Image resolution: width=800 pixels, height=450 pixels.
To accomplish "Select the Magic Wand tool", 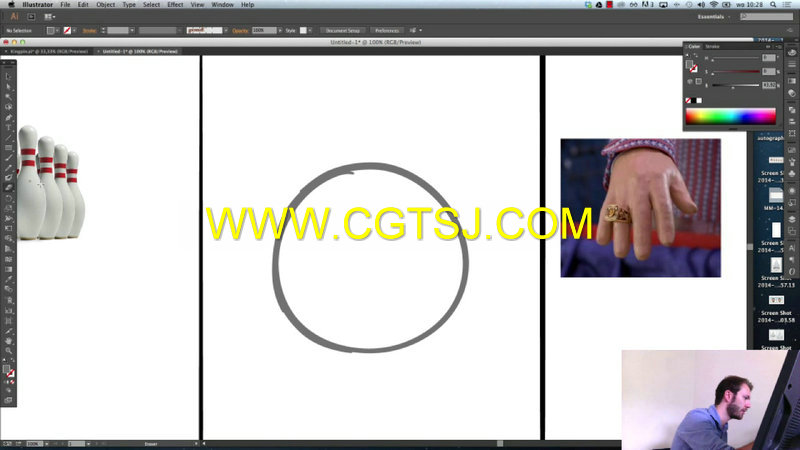I will point(8,97).
